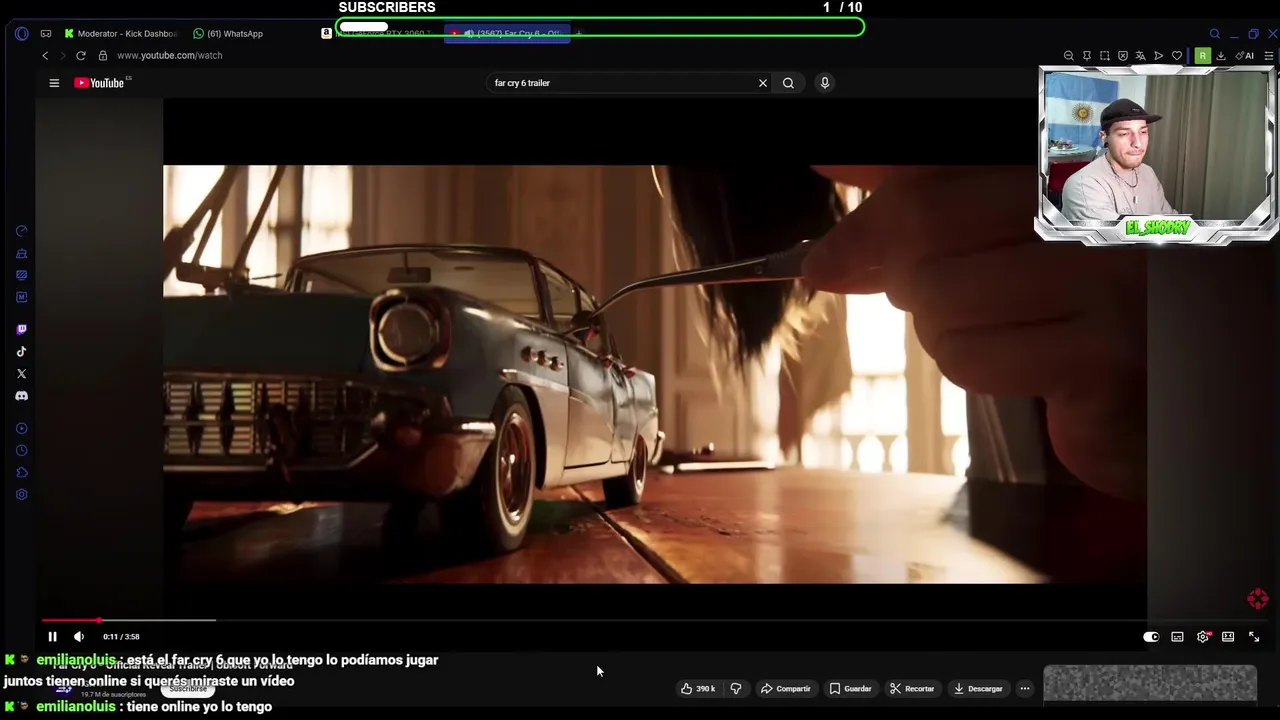Open TikTok in the sidebar

click(22, 351)
